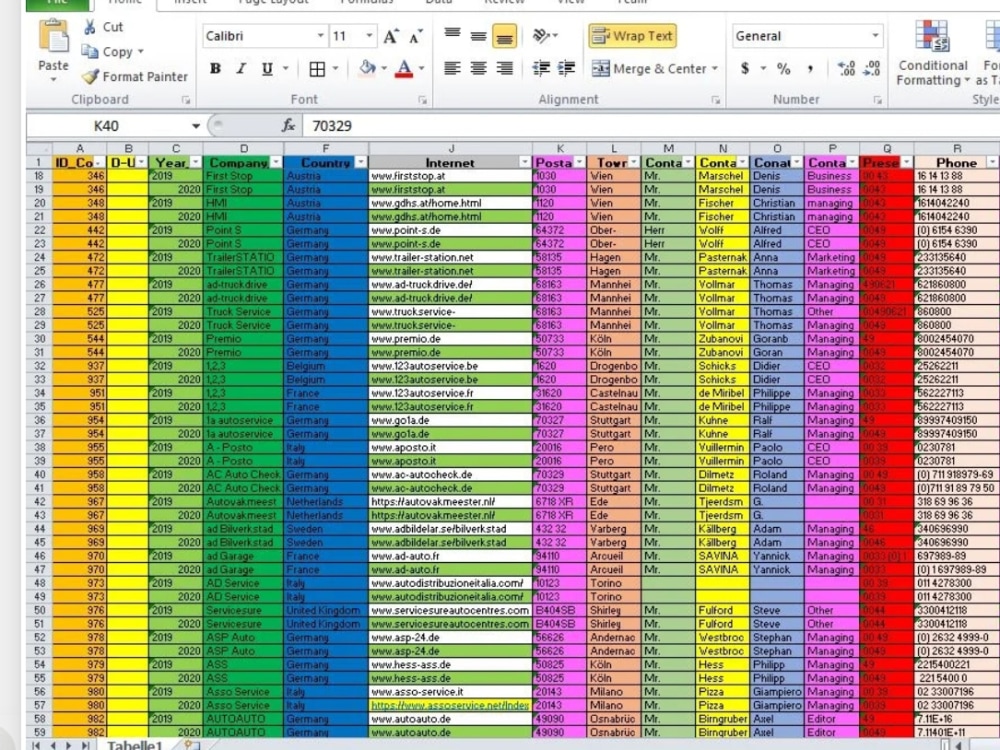
Task: Click the File ribbon tab
Action: point(57,3)
